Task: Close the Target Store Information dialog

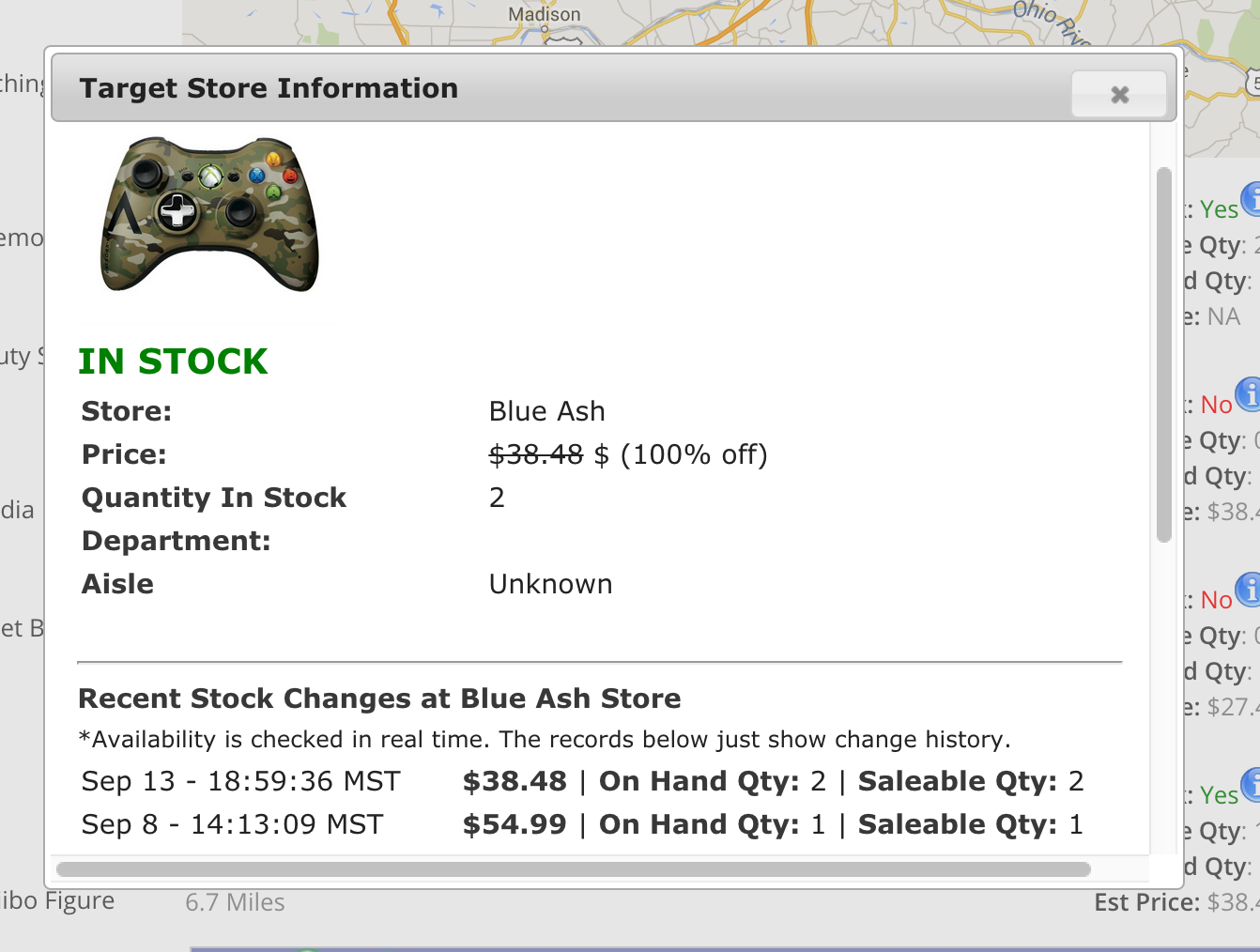Action: 1119,94
